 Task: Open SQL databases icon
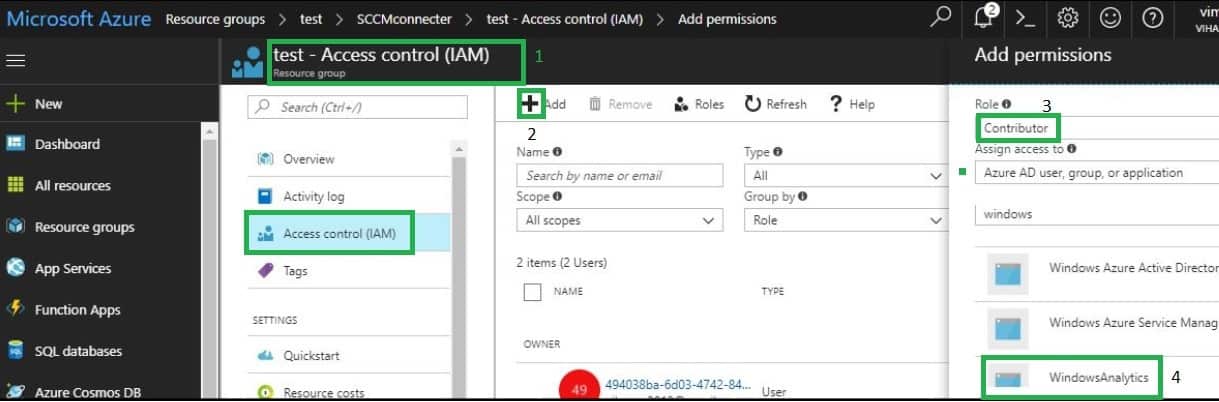point(15,351)
